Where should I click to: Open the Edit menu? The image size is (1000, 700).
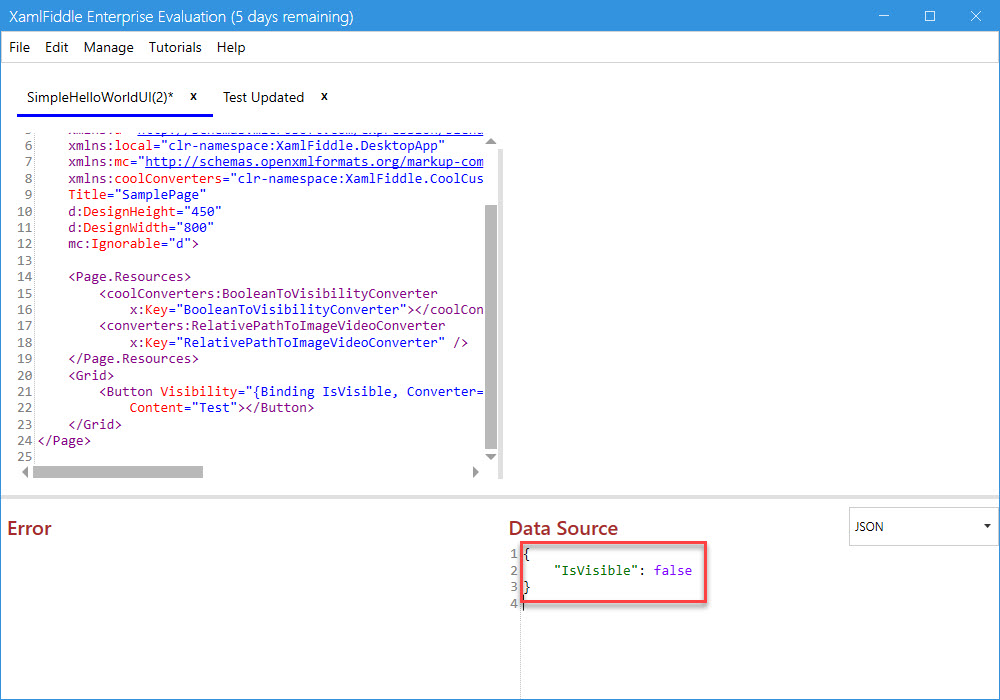click(x=56, y=47)
